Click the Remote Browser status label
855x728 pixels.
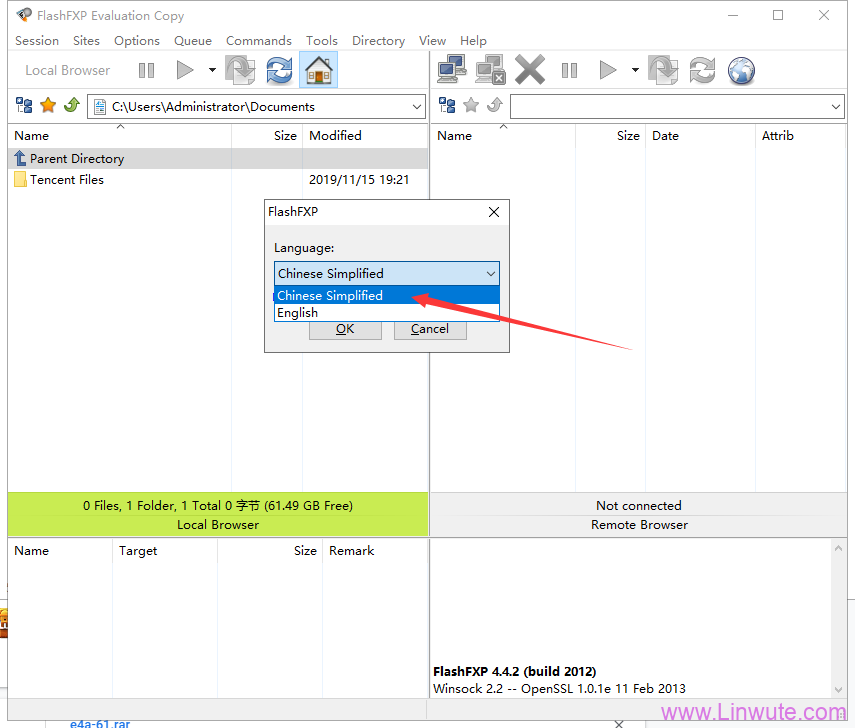639,525
